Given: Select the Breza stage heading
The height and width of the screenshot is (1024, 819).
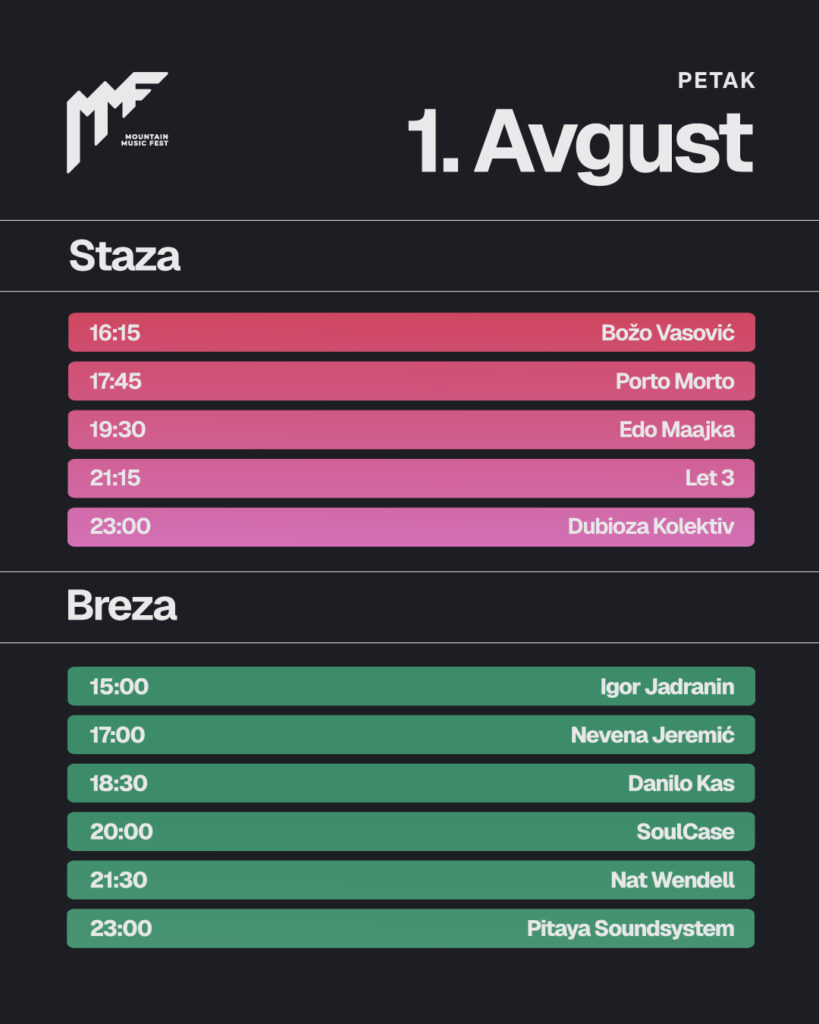Looking at the screenshot, I should click(x=122, y=607).
